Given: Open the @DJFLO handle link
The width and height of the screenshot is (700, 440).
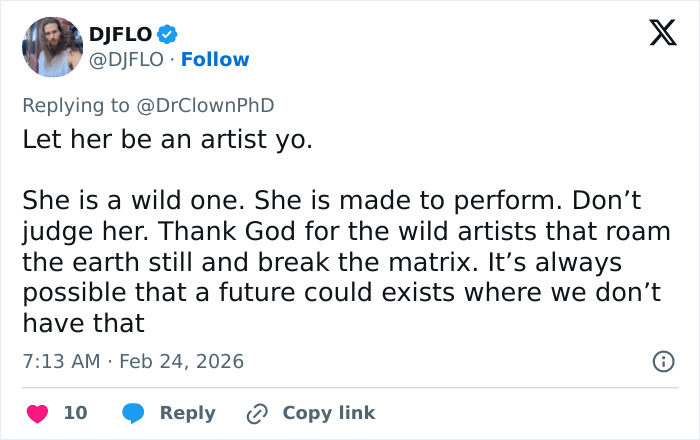Looking at the screenshot, I should click(126, 60).
